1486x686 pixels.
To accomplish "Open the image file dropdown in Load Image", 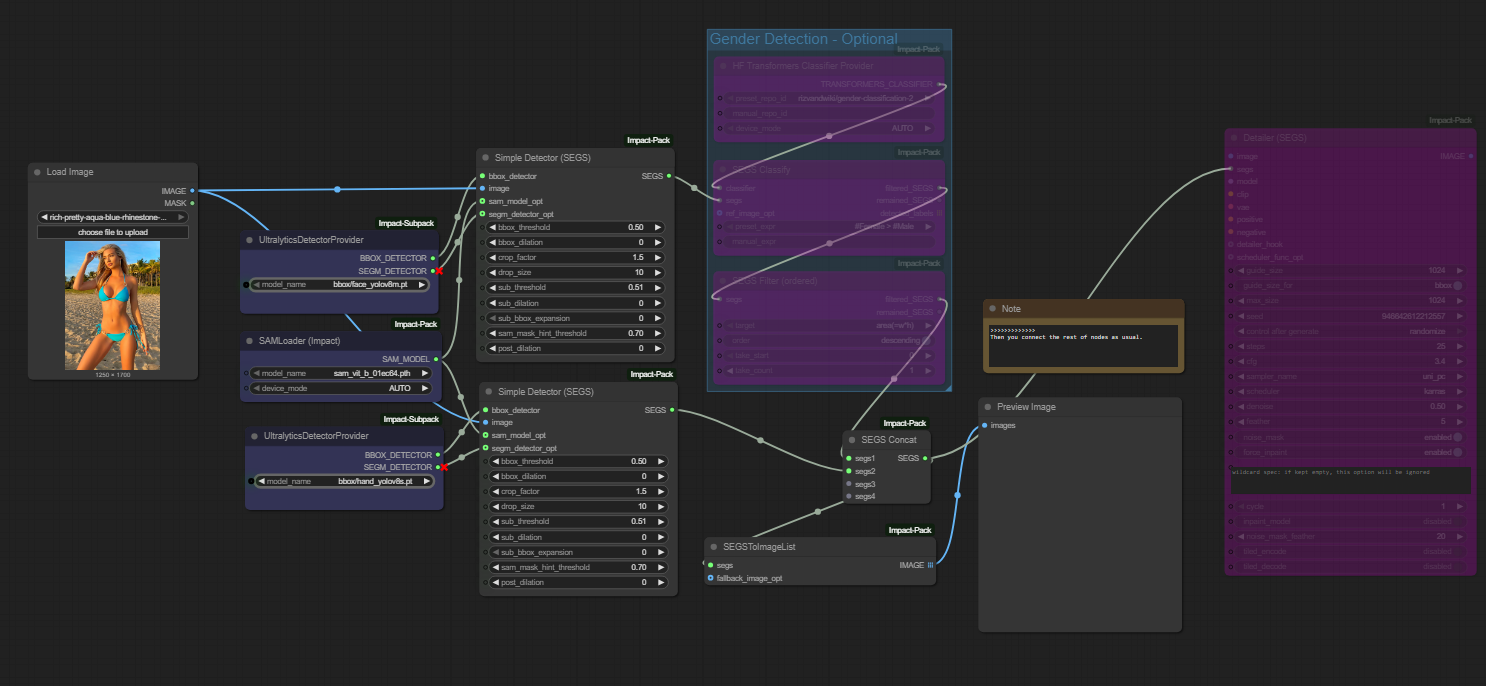I will (113, 217).
